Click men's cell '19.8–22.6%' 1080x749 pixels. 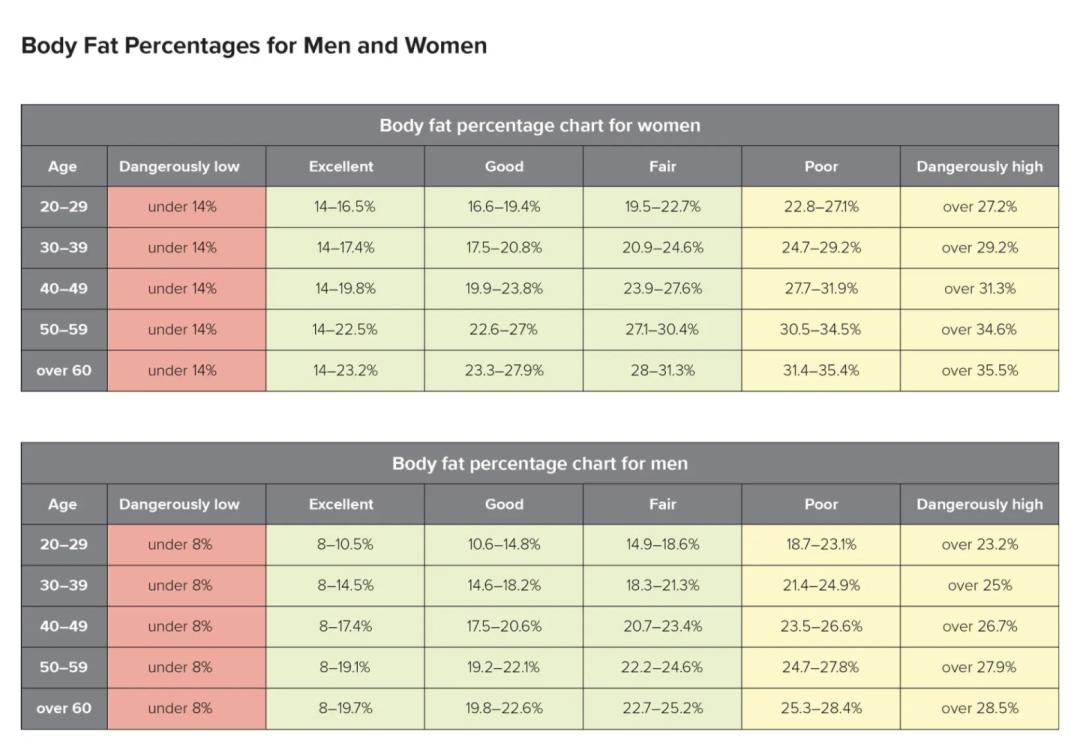coord(504,708)
